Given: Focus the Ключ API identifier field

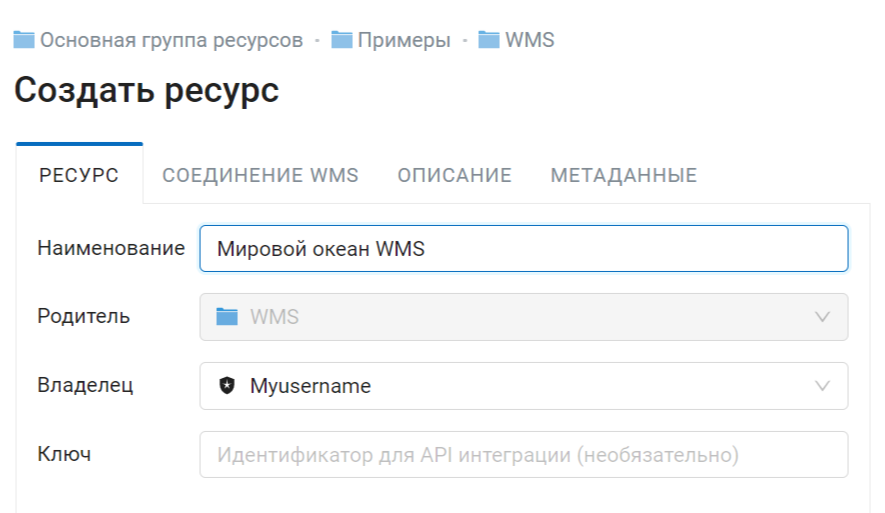Looking at the screenshot, I should coord(524,455).
